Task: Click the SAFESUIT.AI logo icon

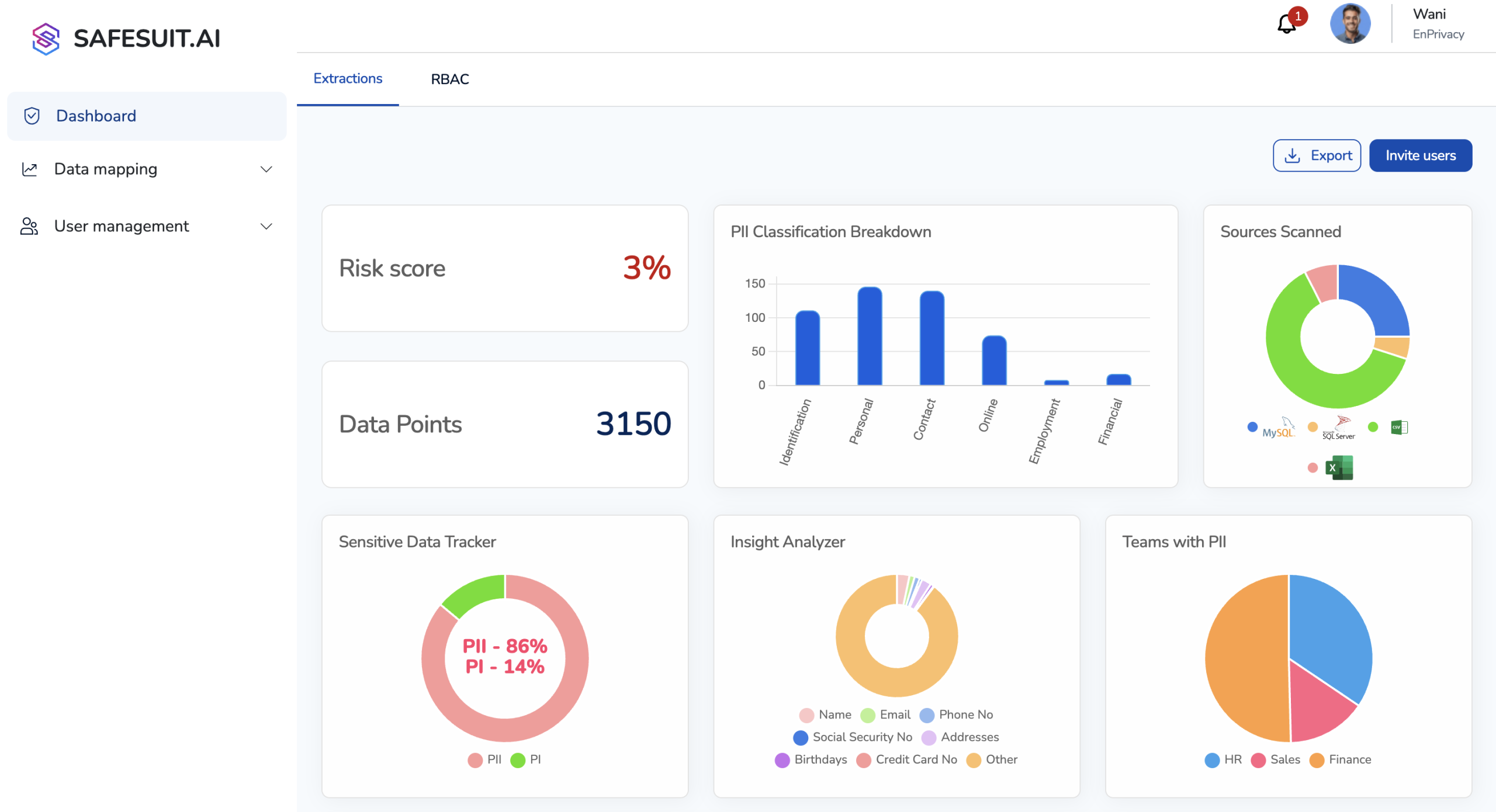Action: click(46, 39)
